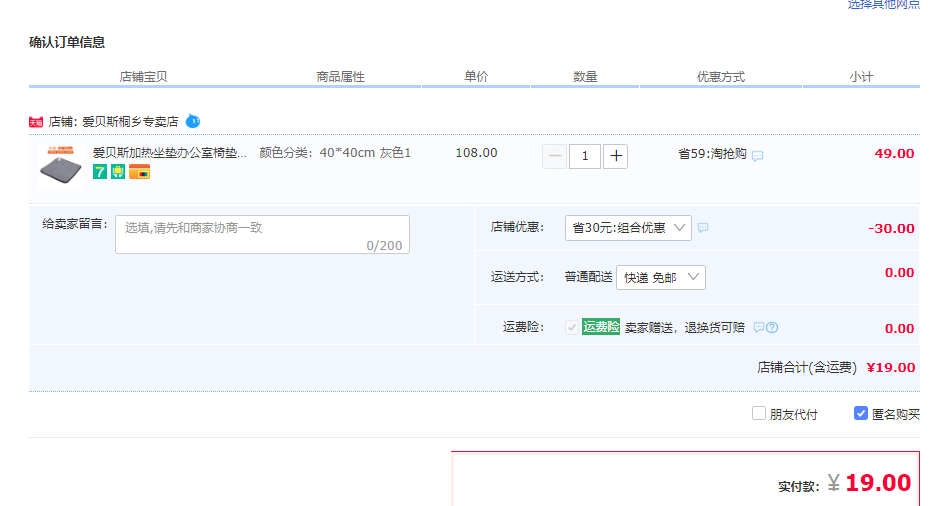Click the 数量 column header

[x=585, y=76]
